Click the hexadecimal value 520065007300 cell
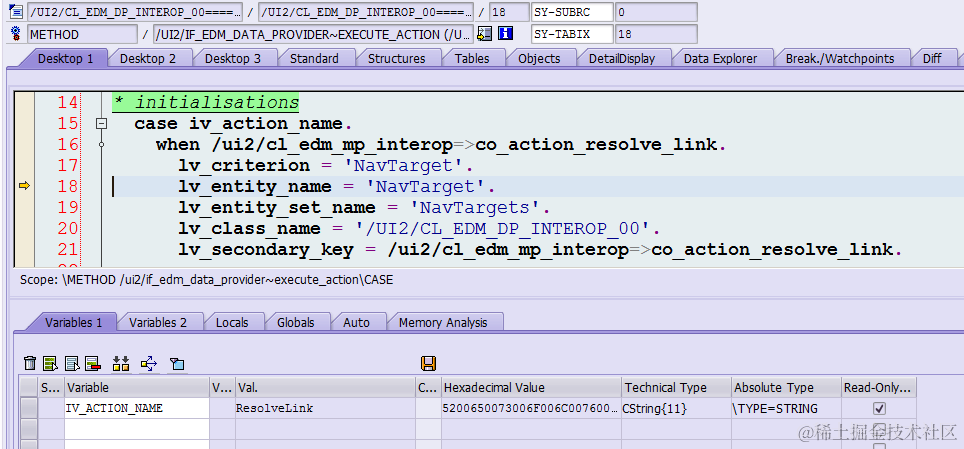964x449 pixels. click(x=531, y=408)
